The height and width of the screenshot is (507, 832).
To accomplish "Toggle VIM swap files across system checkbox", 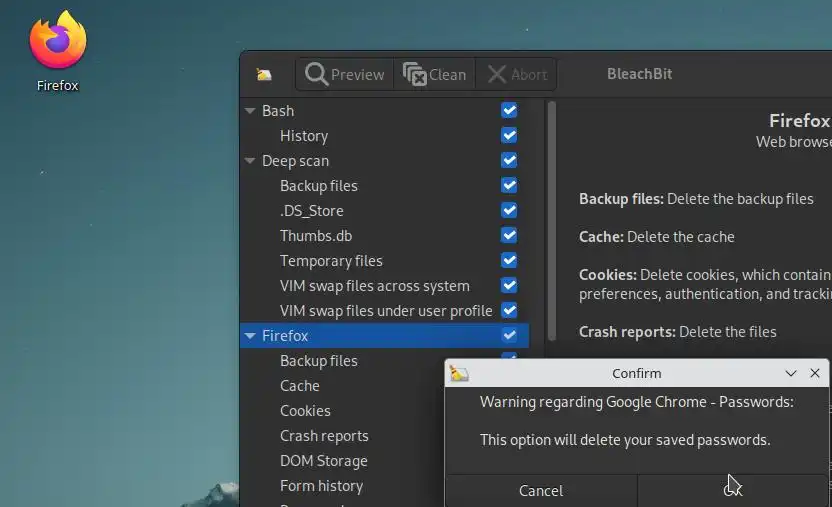I will [x=509, y=285].
